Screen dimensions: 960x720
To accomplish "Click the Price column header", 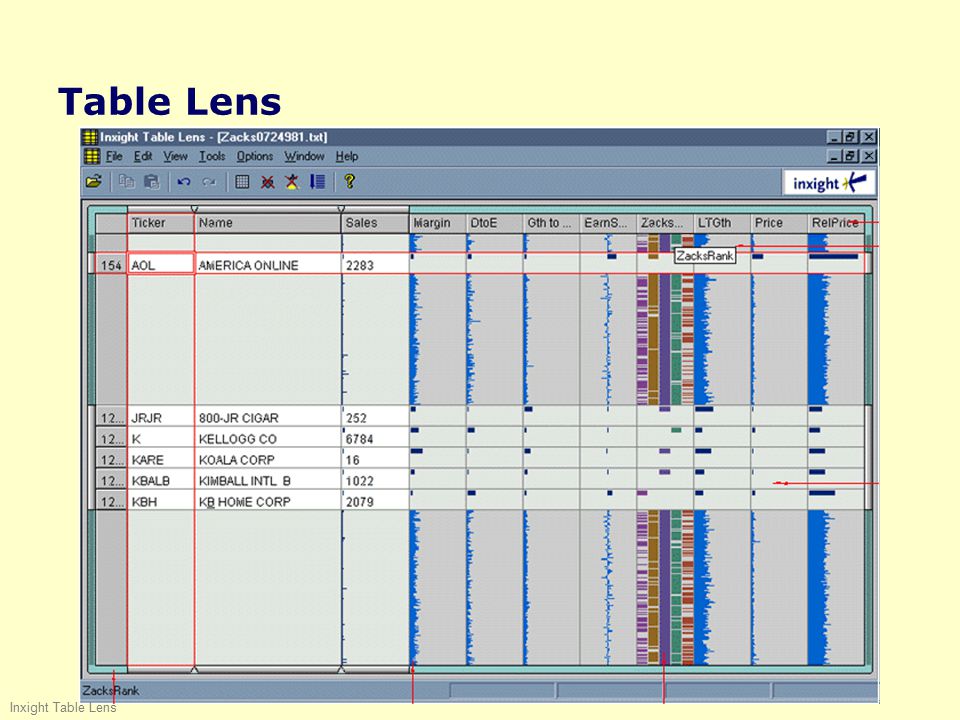I will [779, 223].
